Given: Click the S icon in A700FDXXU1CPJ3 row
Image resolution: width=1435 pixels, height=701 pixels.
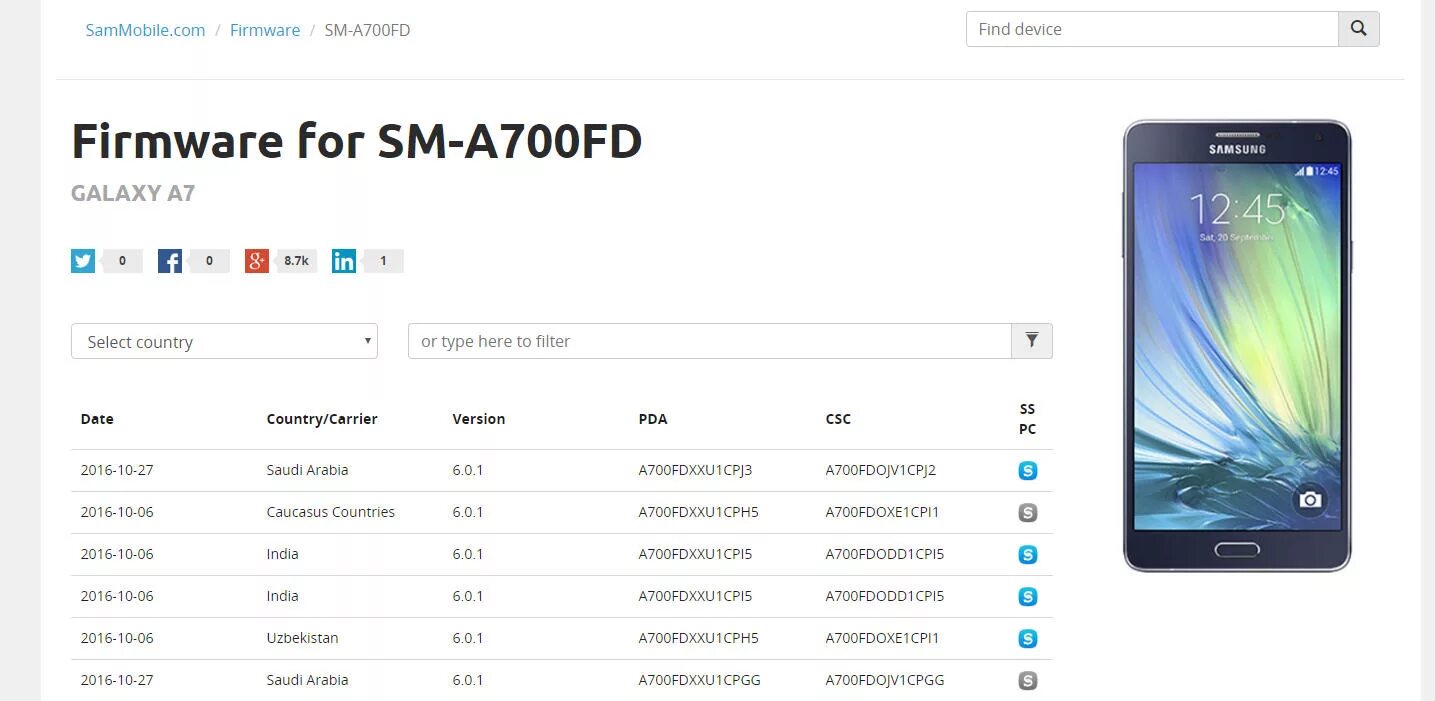Looking at the screenshot, I should [1027, 471].
